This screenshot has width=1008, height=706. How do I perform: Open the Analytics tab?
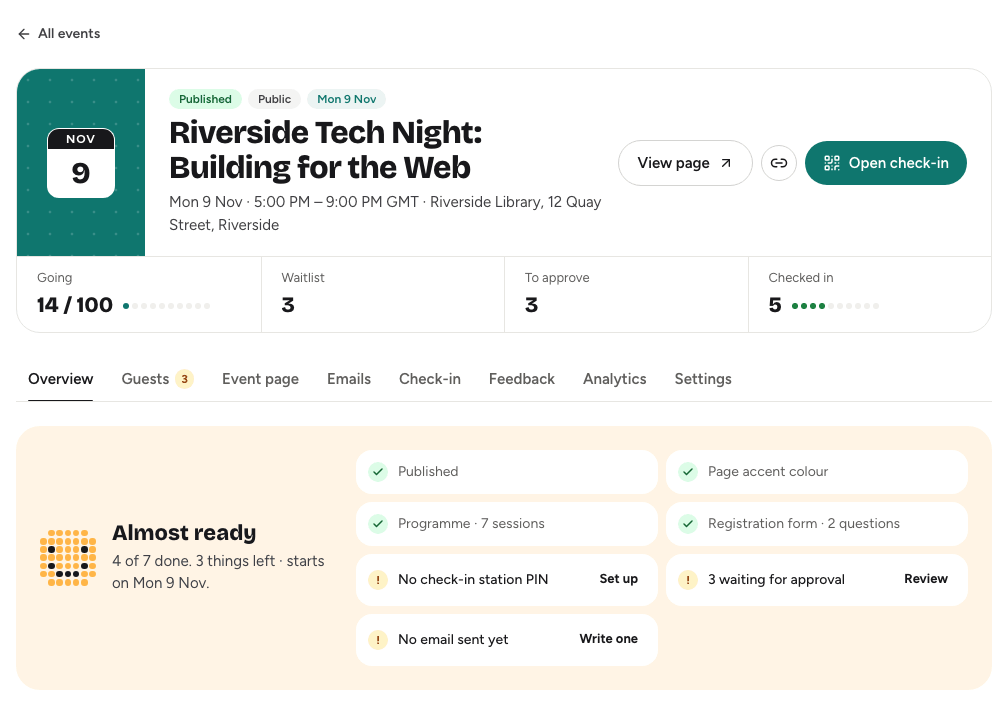click(615, 379)
